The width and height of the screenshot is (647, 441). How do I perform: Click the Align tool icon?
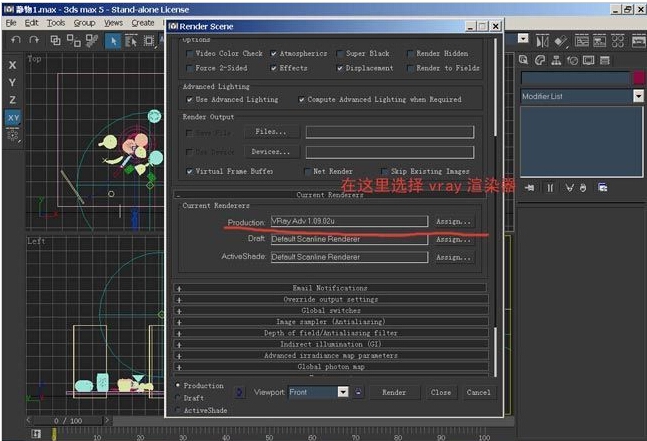tap(561, 41)
